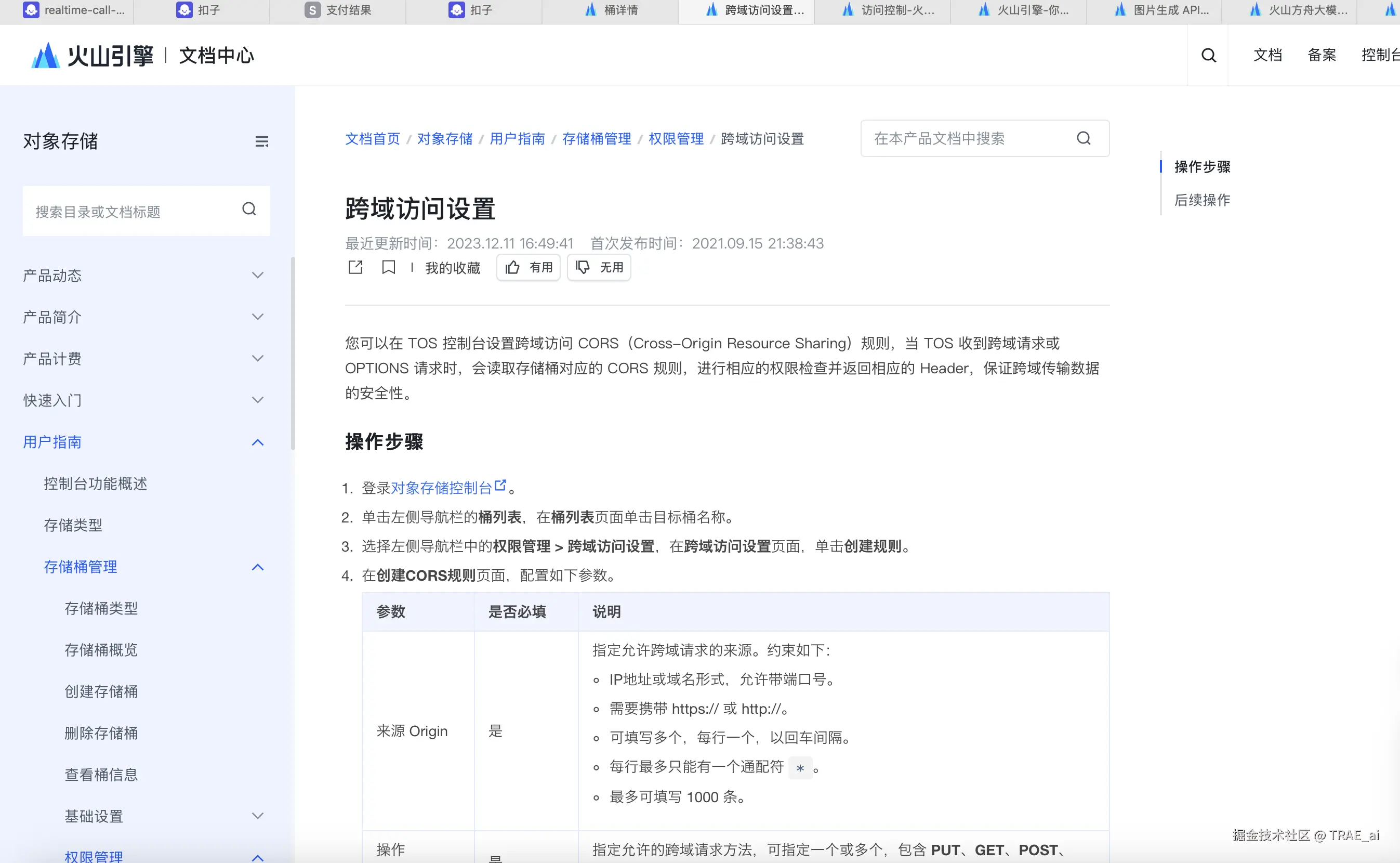Click the product docs search box magnifier
The height and width of the screenshot is (863, 1400).
click(1084, 138)
